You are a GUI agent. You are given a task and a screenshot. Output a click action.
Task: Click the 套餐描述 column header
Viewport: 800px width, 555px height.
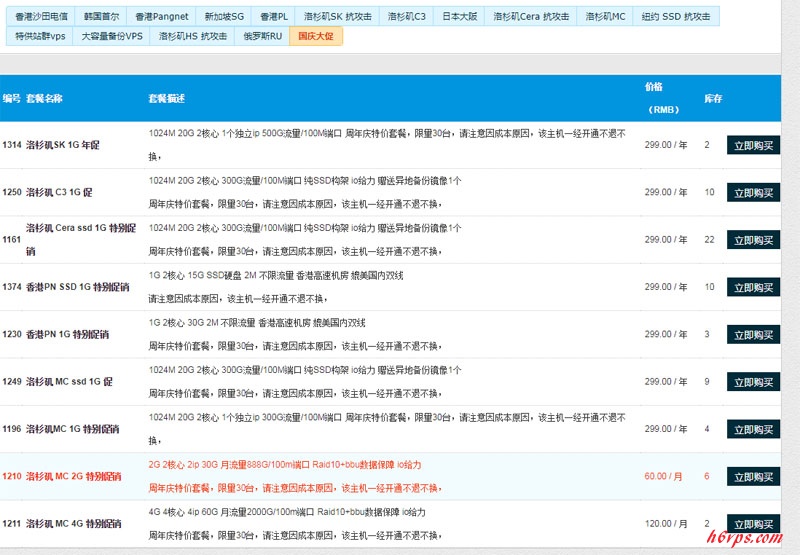[166, 98]
